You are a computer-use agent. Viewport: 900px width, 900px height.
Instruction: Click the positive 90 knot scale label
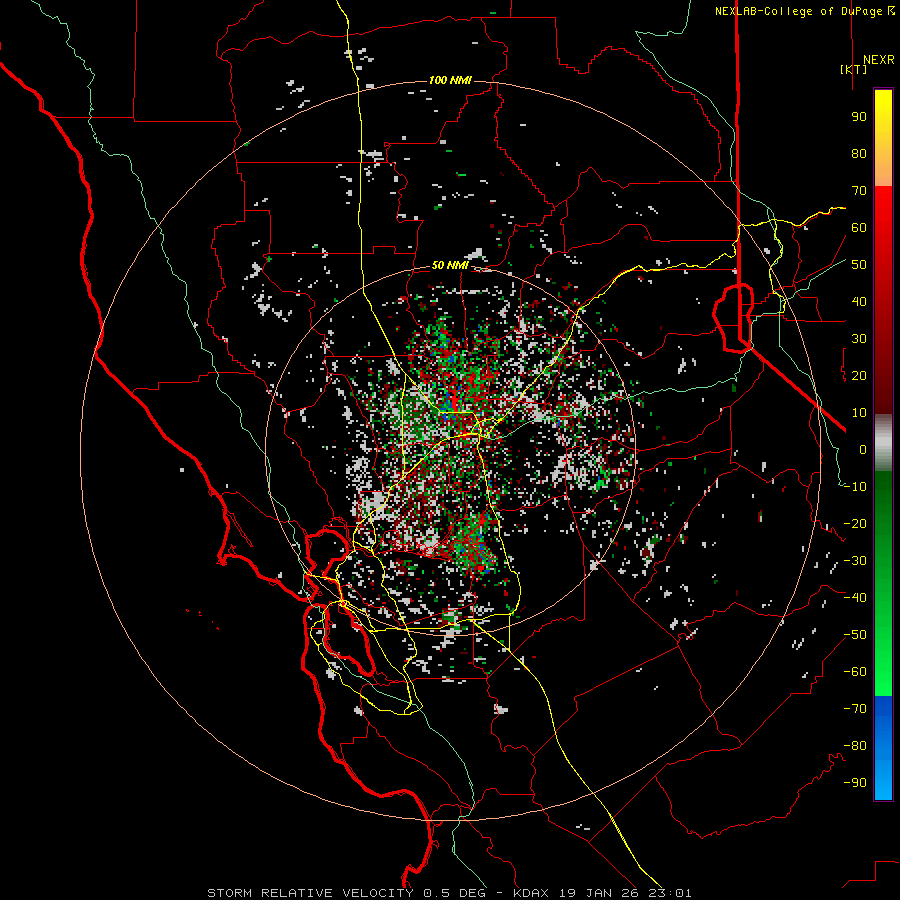[x=859, y=117]
